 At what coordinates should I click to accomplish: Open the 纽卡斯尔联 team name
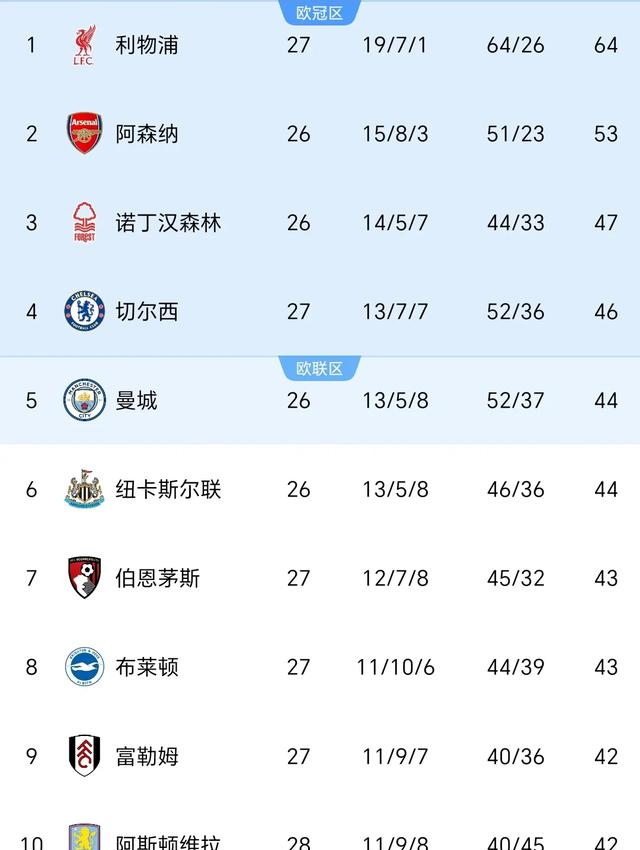(x=168, y=490)
